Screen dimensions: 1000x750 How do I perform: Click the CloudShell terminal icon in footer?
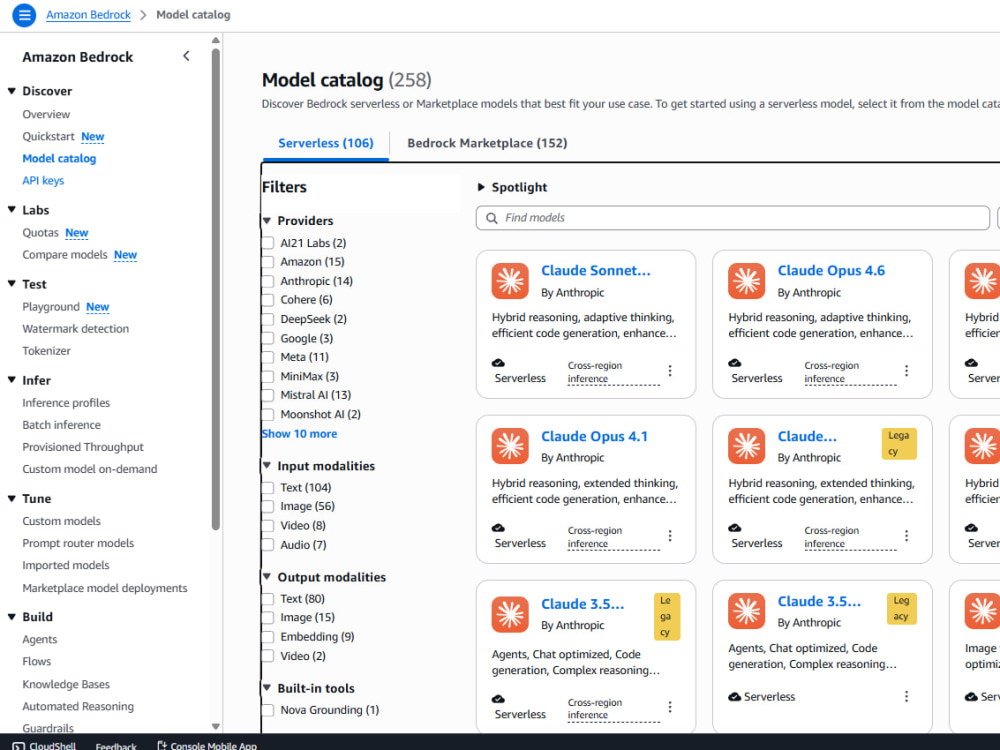(x=18, y=746)
